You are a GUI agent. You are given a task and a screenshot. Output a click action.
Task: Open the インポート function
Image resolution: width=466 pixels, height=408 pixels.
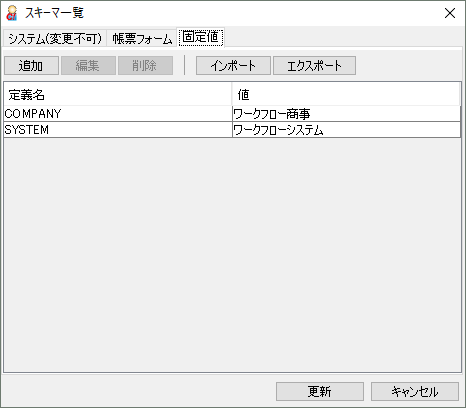(233, 65)
